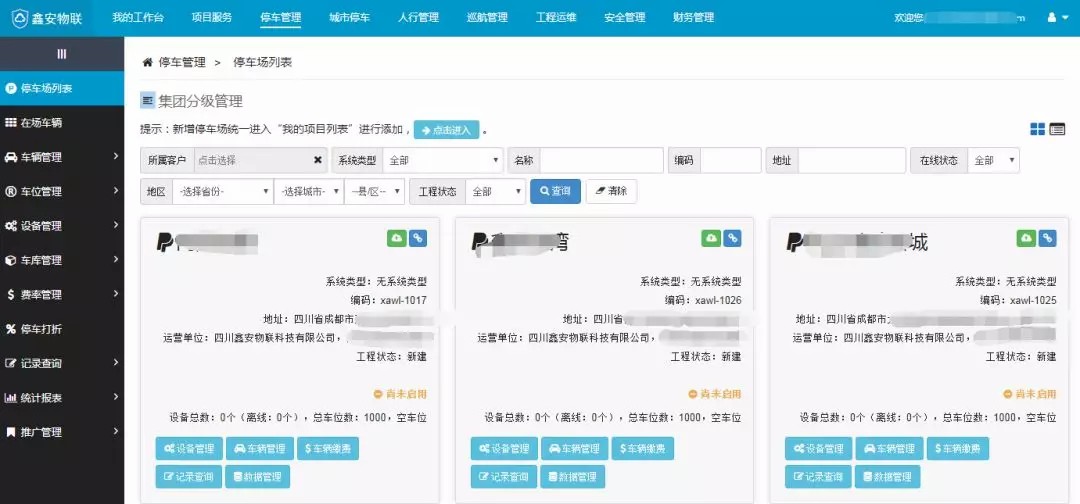
Task: Open the 系统类型 dropdown
Action: (442, 160)
